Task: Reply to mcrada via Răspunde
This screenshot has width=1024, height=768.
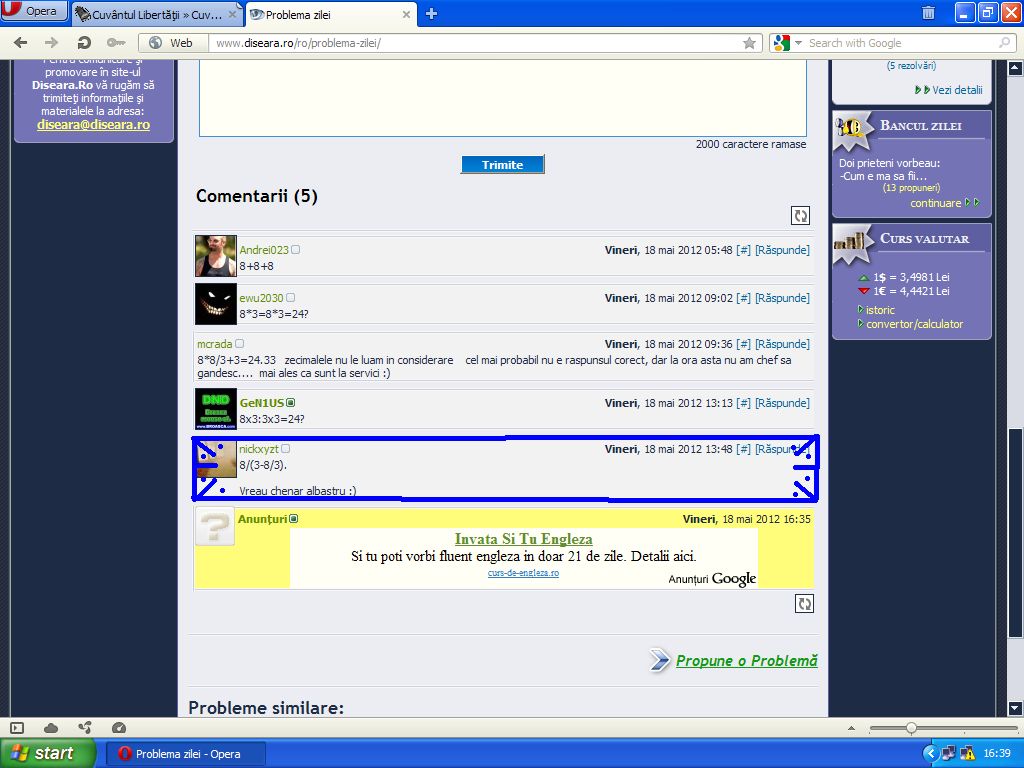Action: [782, 344]
